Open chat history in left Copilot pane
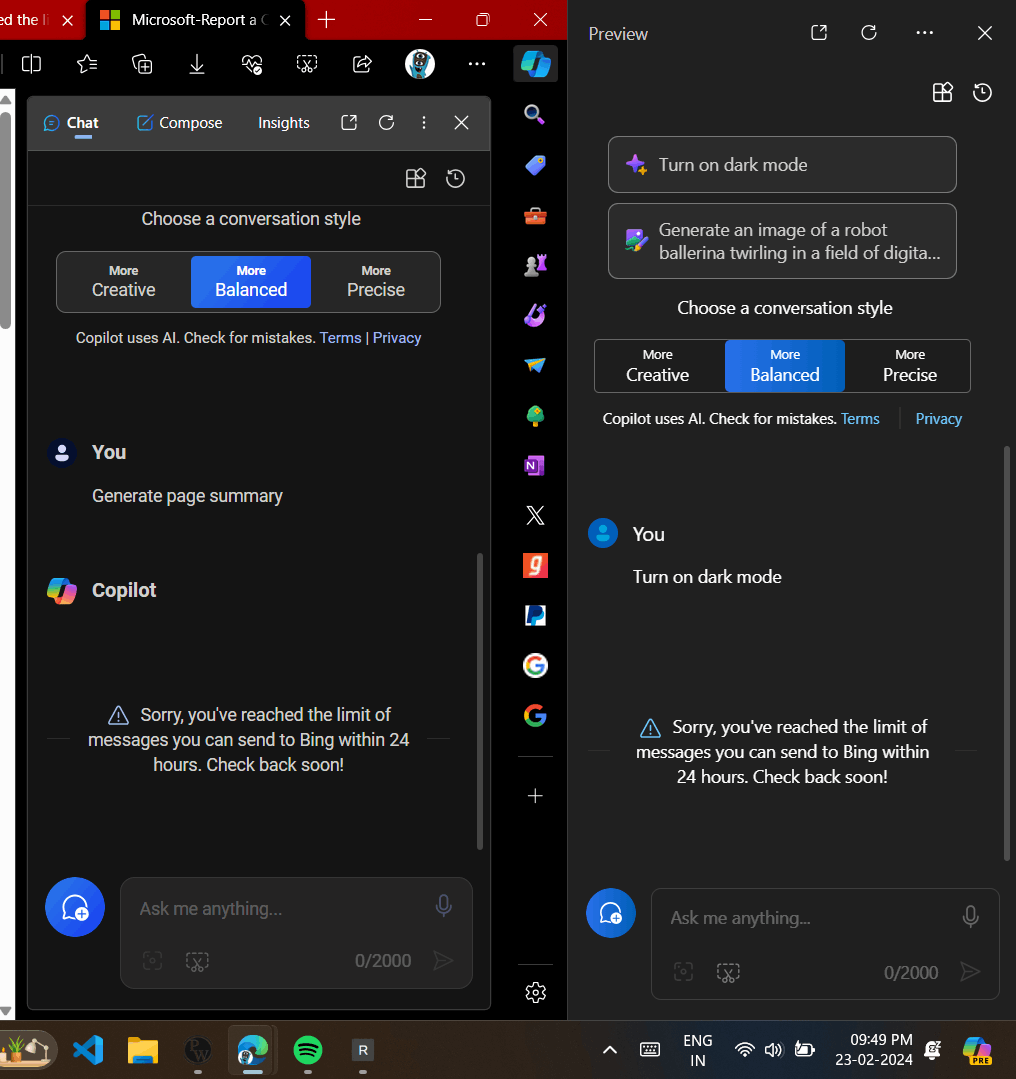 point(455,179)
